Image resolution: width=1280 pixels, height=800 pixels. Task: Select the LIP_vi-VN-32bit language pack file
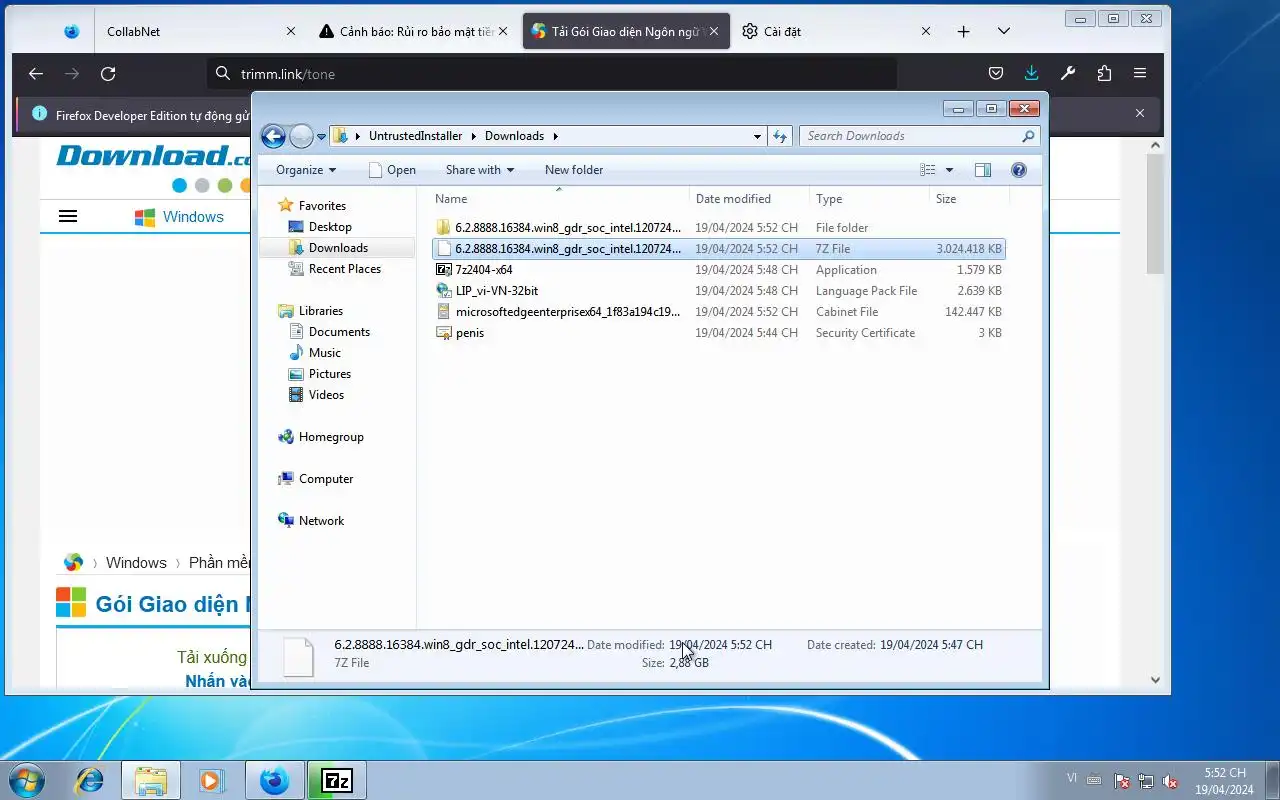pos(719,291)
